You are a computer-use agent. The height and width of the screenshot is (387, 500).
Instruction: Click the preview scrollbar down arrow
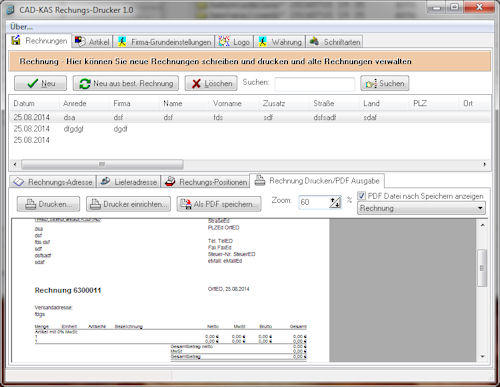pyautogui.click(x=482, y=357)
